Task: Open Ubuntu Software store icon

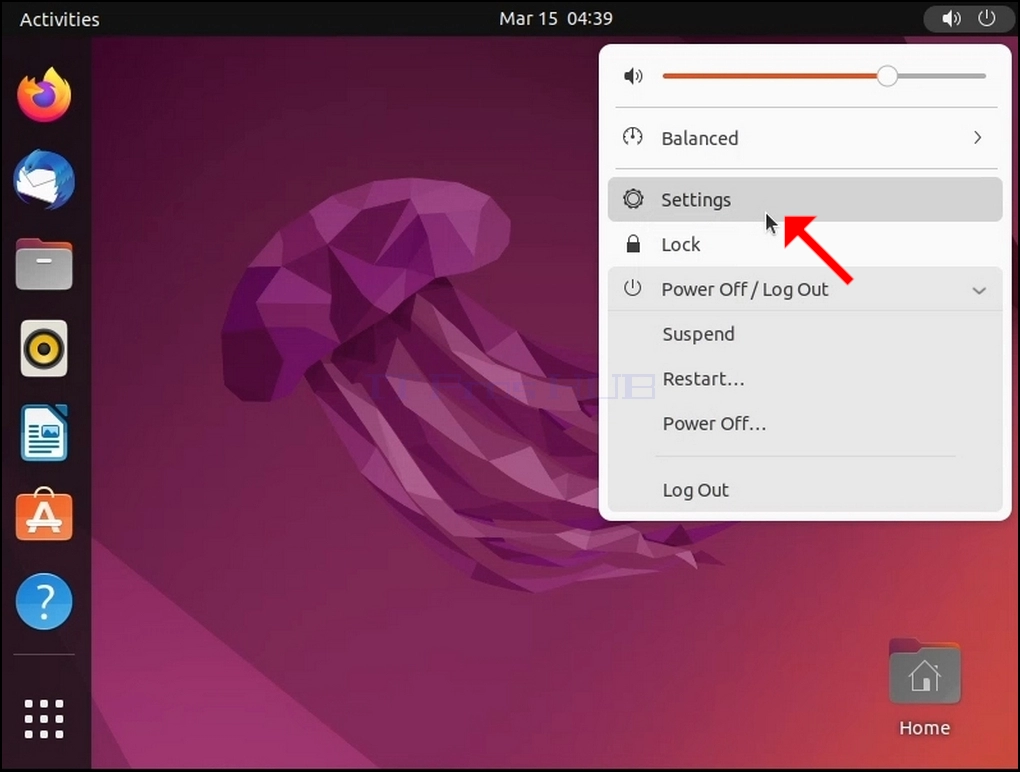Action: coord(44,515)
